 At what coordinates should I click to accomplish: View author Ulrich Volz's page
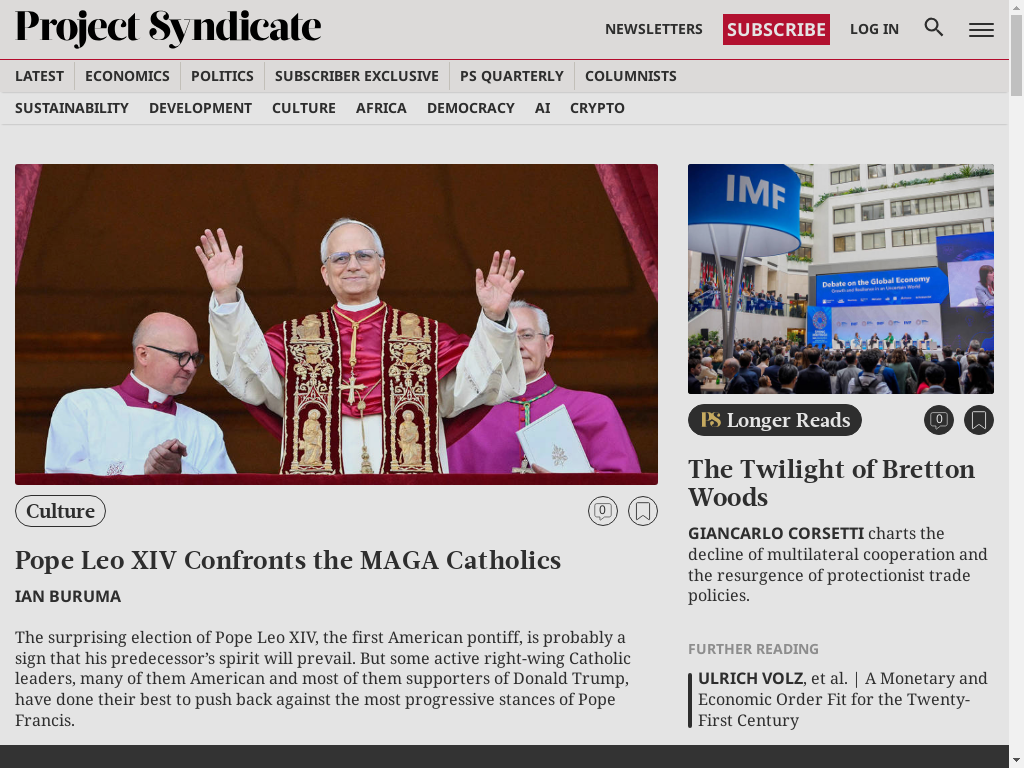pos(751,679)
